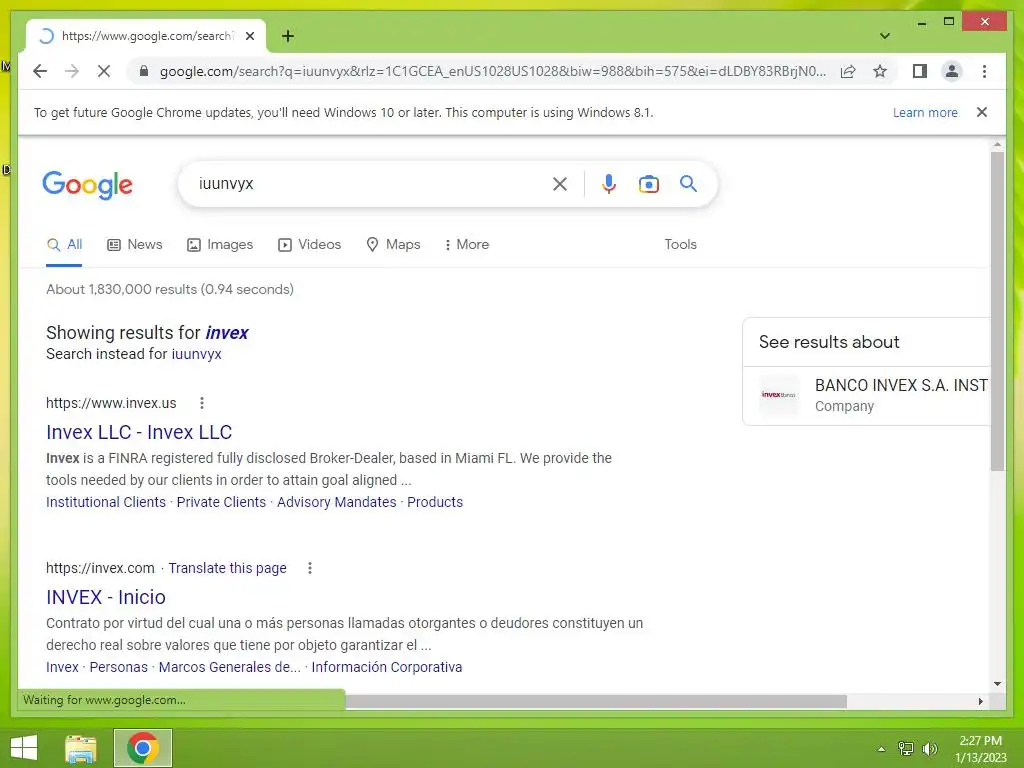Viewport: 1024px width, 768px height.
Task: Click the corrected term invex
Action: tap(227, 333)
